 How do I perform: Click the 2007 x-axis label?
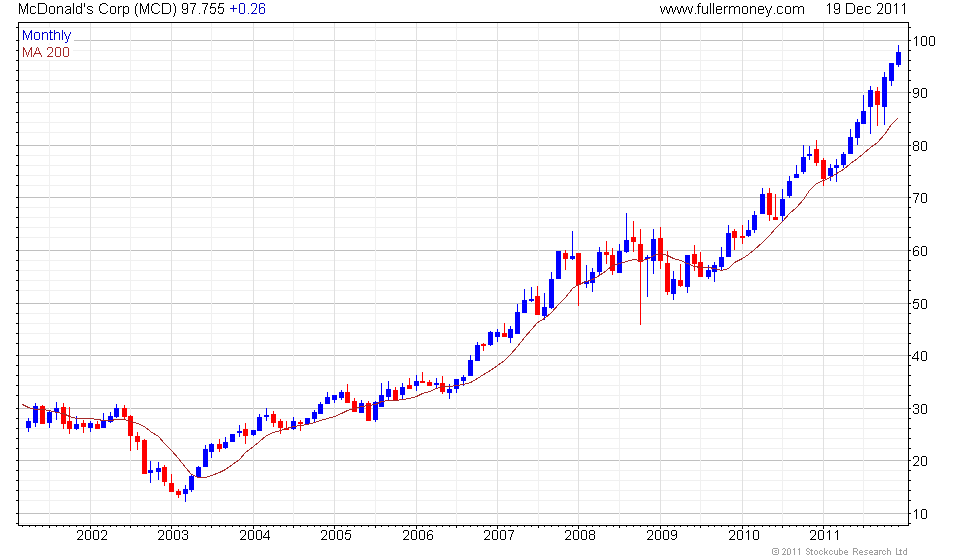pyautogui.click(x=499, y=536)
